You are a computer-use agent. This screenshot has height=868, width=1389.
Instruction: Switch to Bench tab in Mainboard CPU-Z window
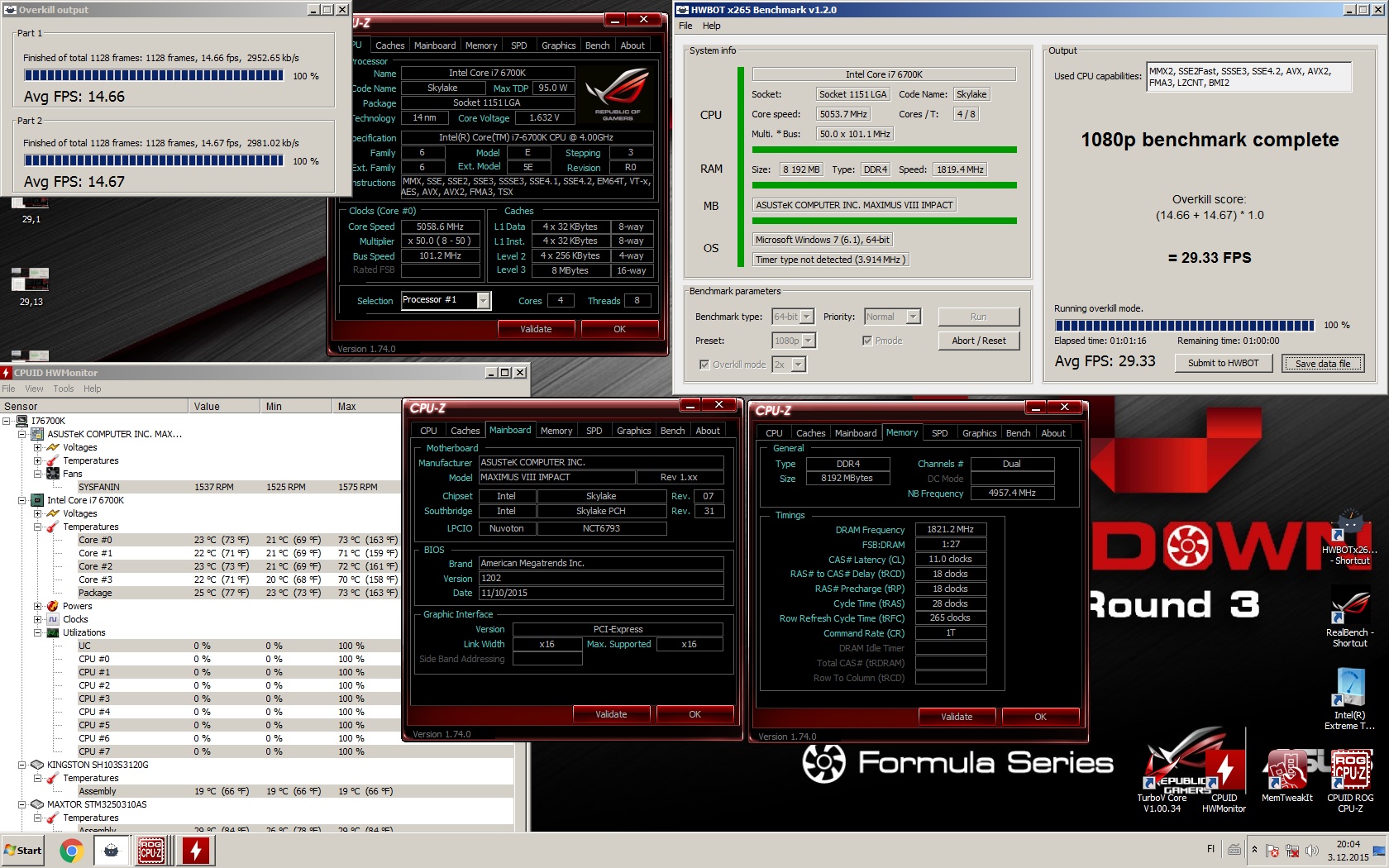point(672,431)
